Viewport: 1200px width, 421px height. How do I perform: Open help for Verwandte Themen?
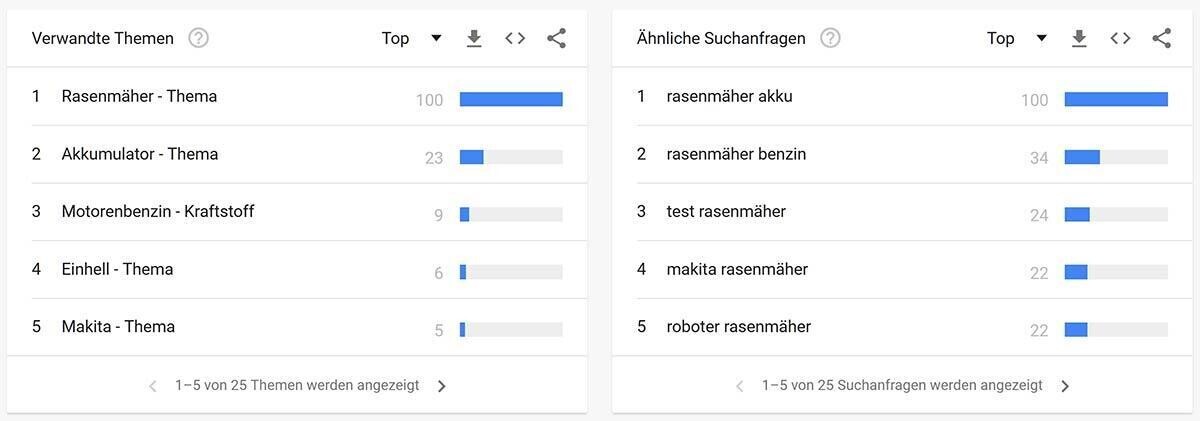[x=198, y=38]
